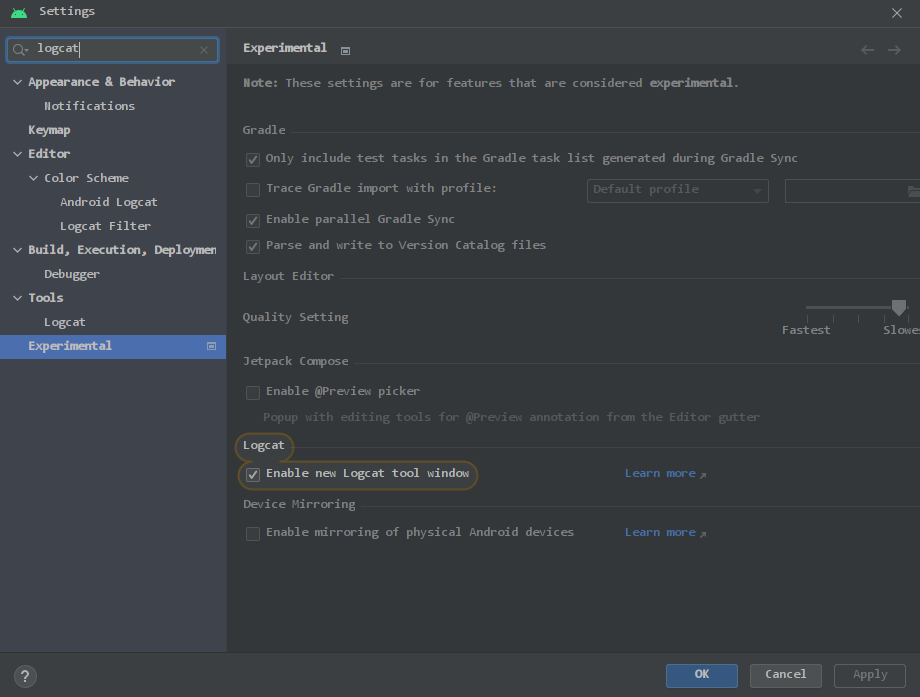Collapse Appearance & Behavior in the sidebar
920x697 pixels.
coord(16,81)
